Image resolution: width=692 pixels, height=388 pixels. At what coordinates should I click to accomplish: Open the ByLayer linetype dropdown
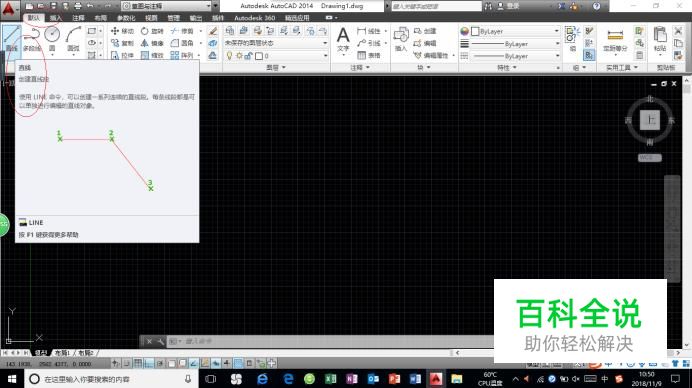[x=515, y=56]
